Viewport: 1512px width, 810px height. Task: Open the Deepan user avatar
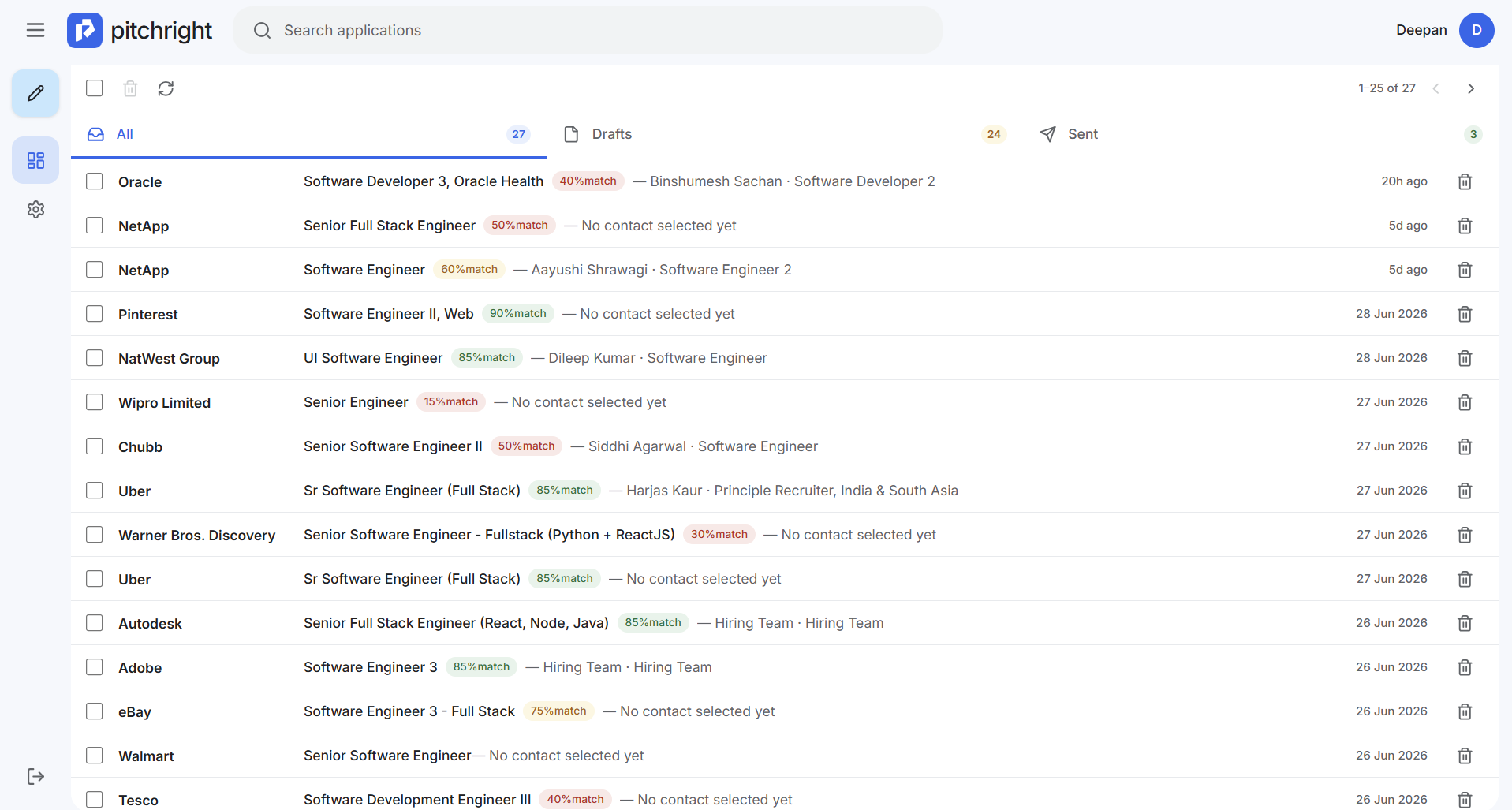[1477, 30]
